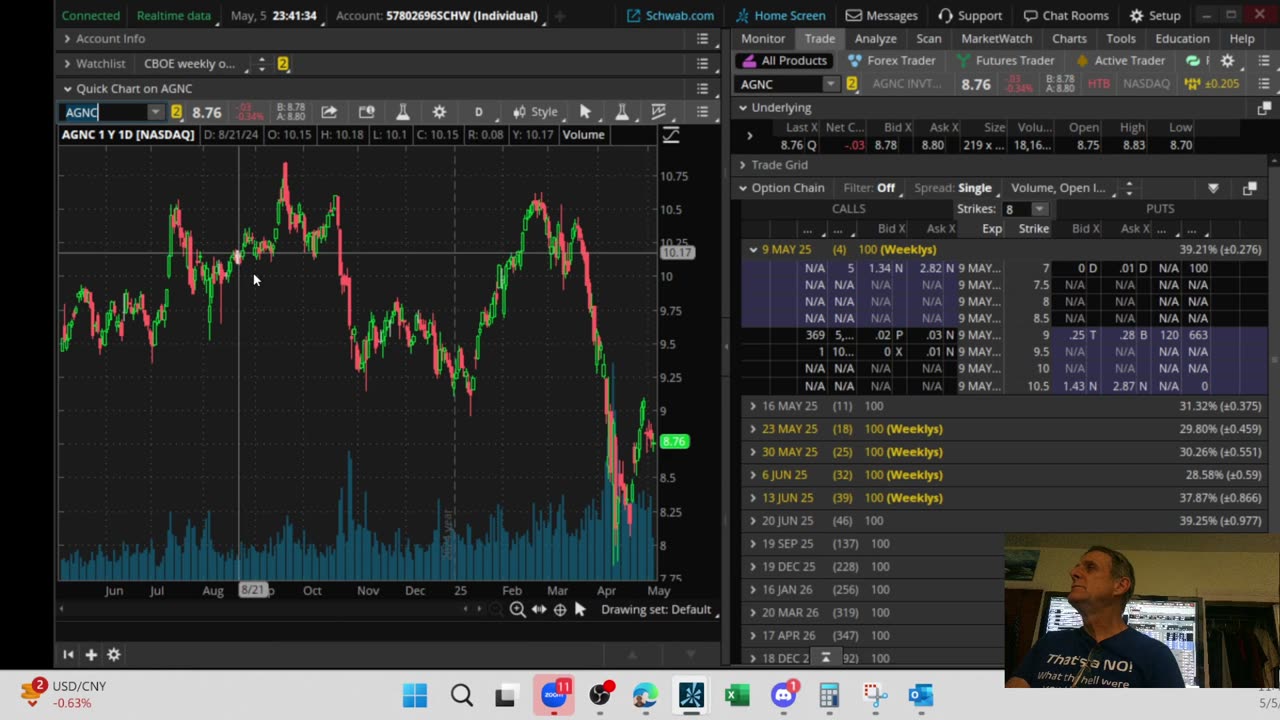Expand the Trade Grid section

coord(742,165)
